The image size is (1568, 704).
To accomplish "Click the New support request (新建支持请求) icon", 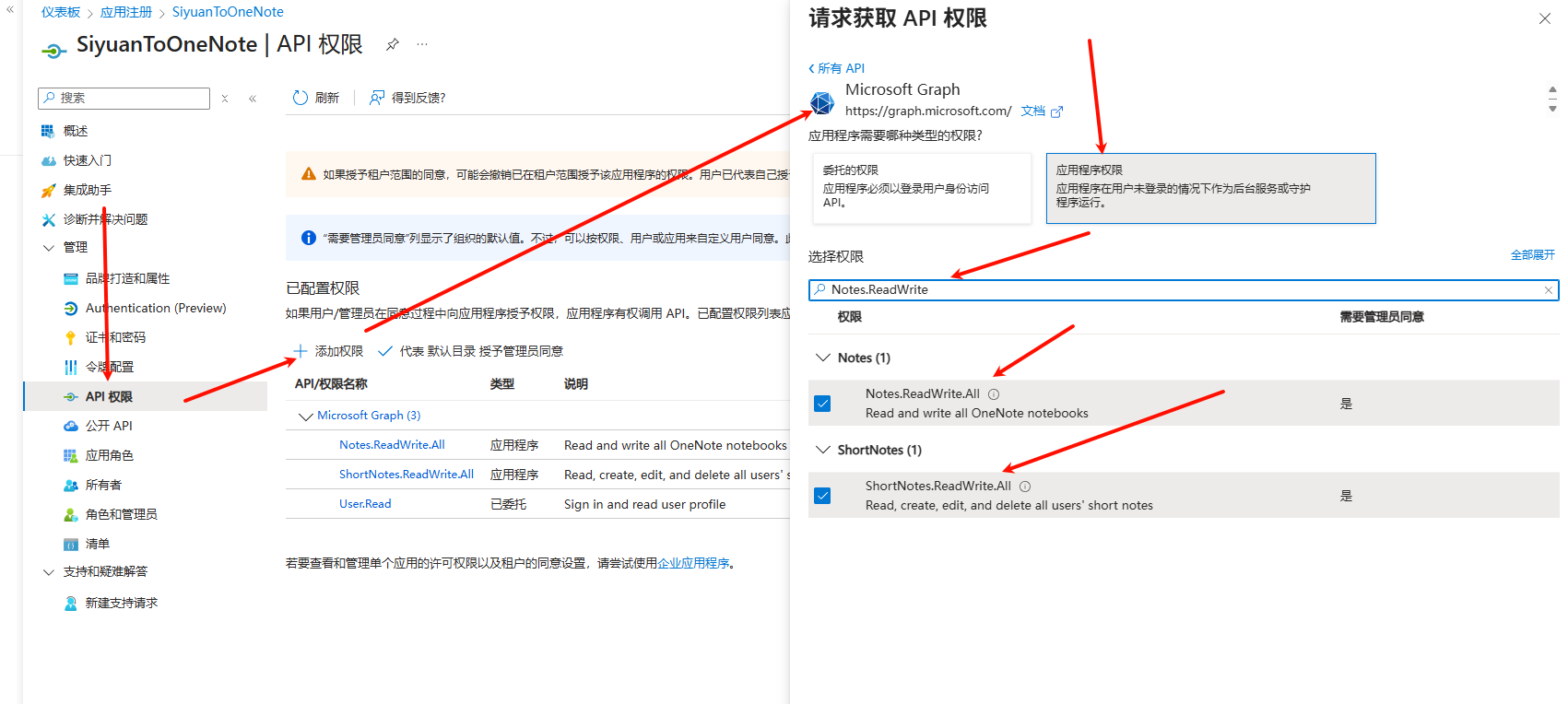I will point(71,603).
